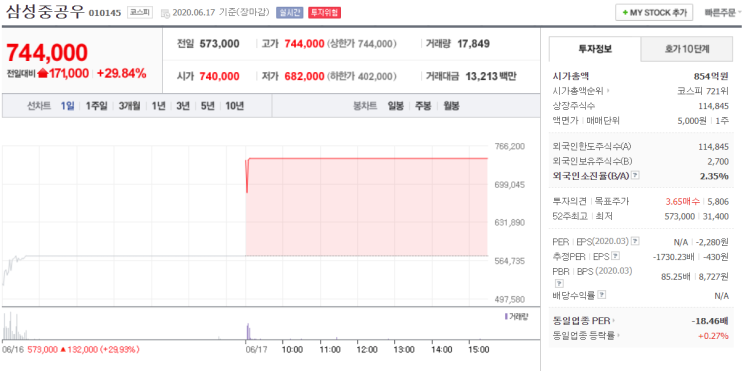743x371 pixels.
Task: Show 월봉 candlestick chart
Action: pyautogui.click(x=451, y=106)
